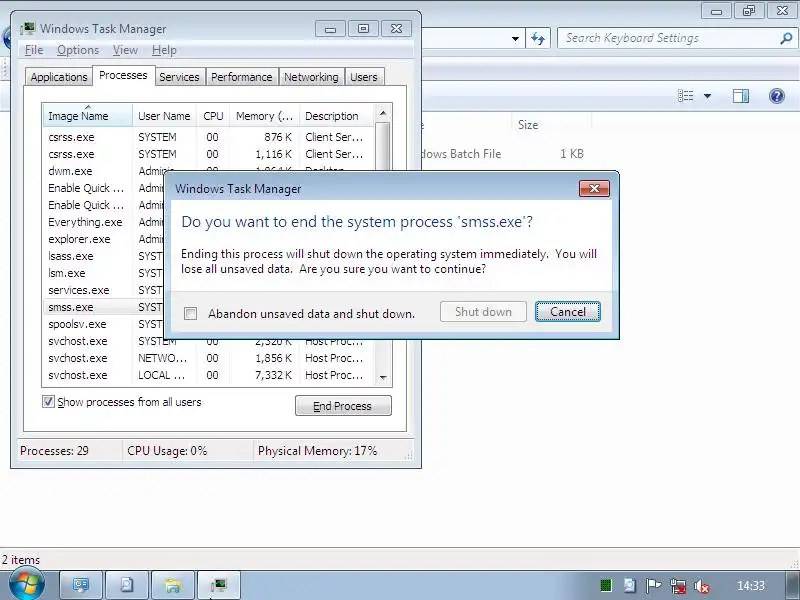The image size is (800, 600).
Task: Open the Help menu in Task Manager
Action: 164,50
